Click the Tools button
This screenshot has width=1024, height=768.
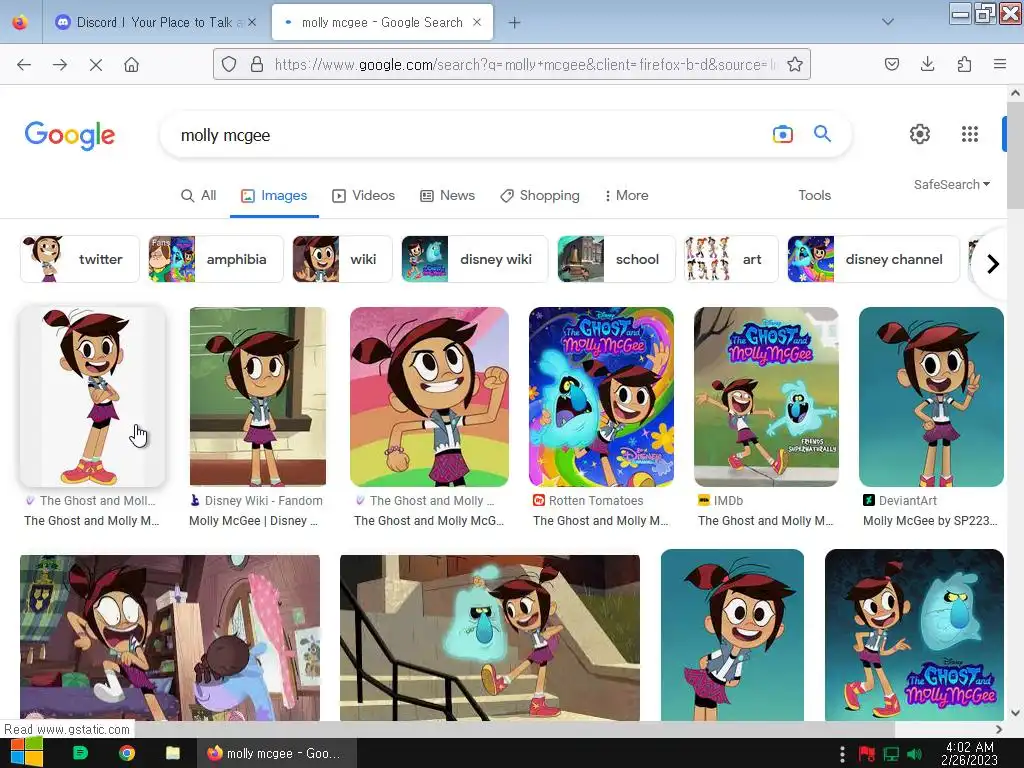click(814, 195)
